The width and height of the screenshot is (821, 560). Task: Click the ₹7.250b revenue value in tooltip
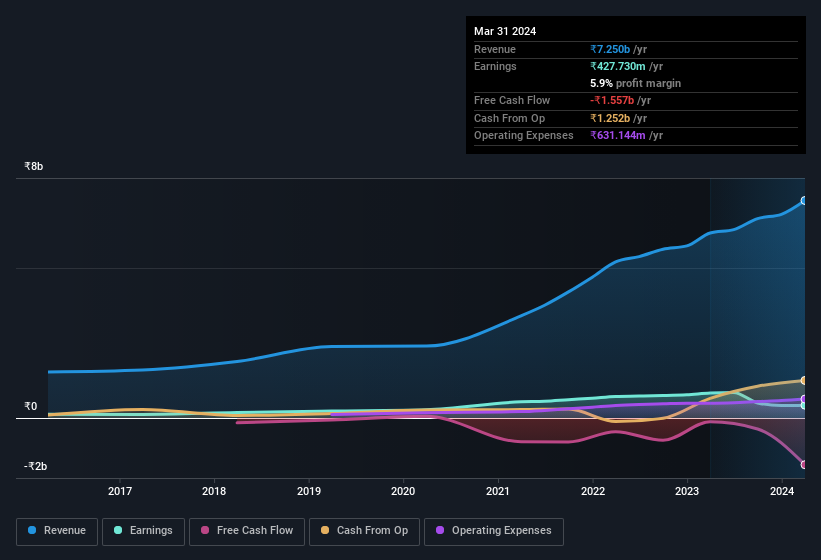point(612,50)
